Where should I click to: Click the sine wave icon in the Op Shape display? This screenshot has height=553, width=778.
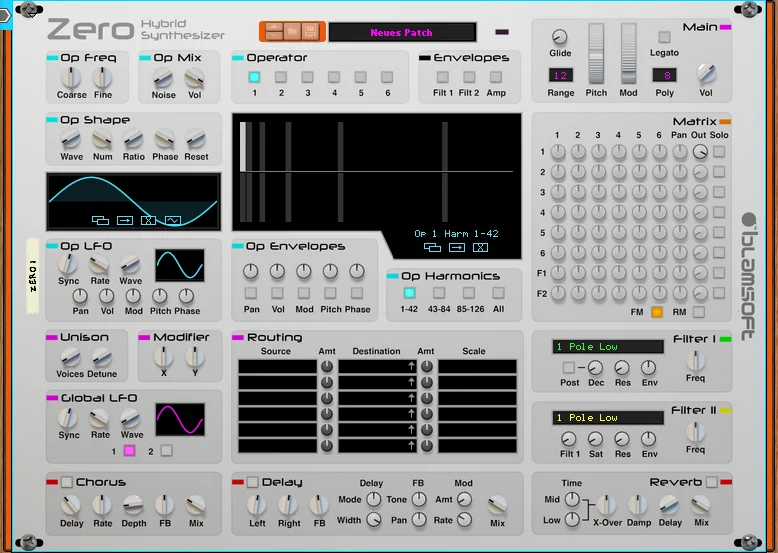(173, 220)
